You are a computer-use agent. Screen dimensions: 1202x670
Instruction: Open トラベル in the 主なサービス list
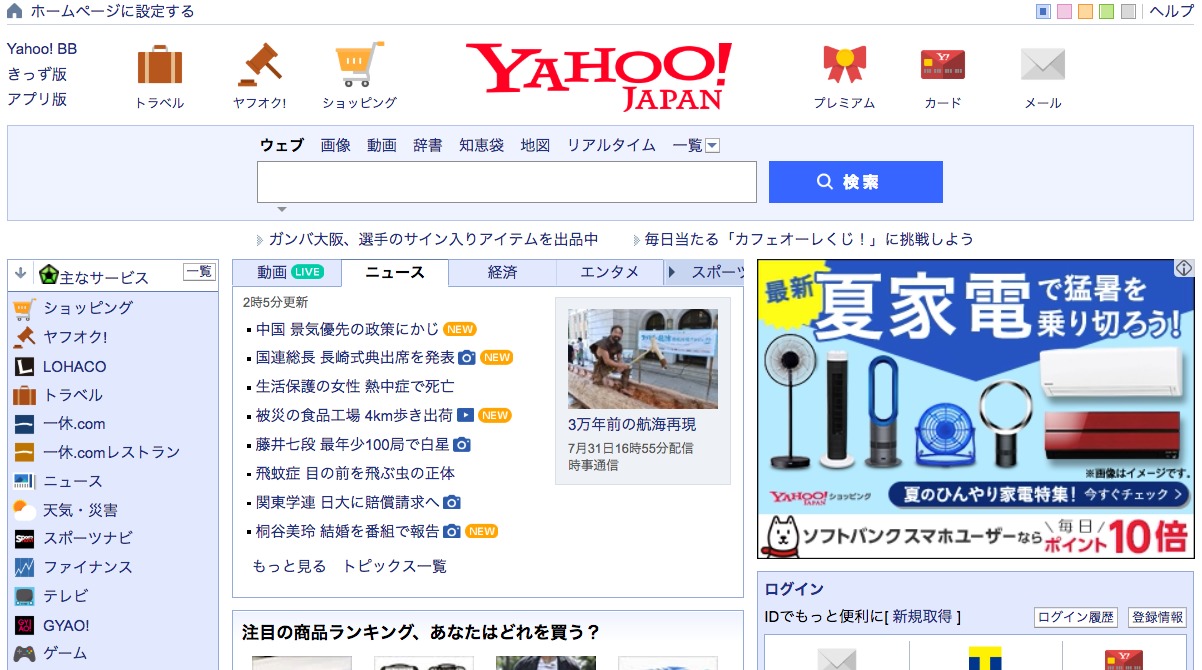pyautogui.click(x=73, y=395)
